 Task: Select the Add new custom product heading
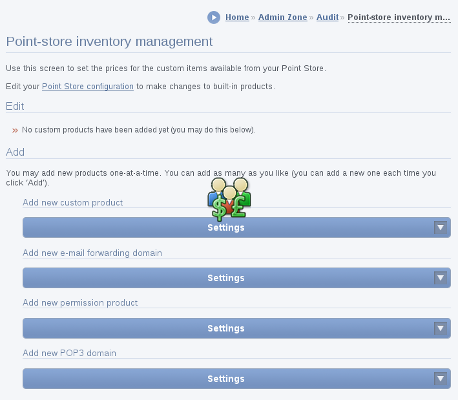73,203
